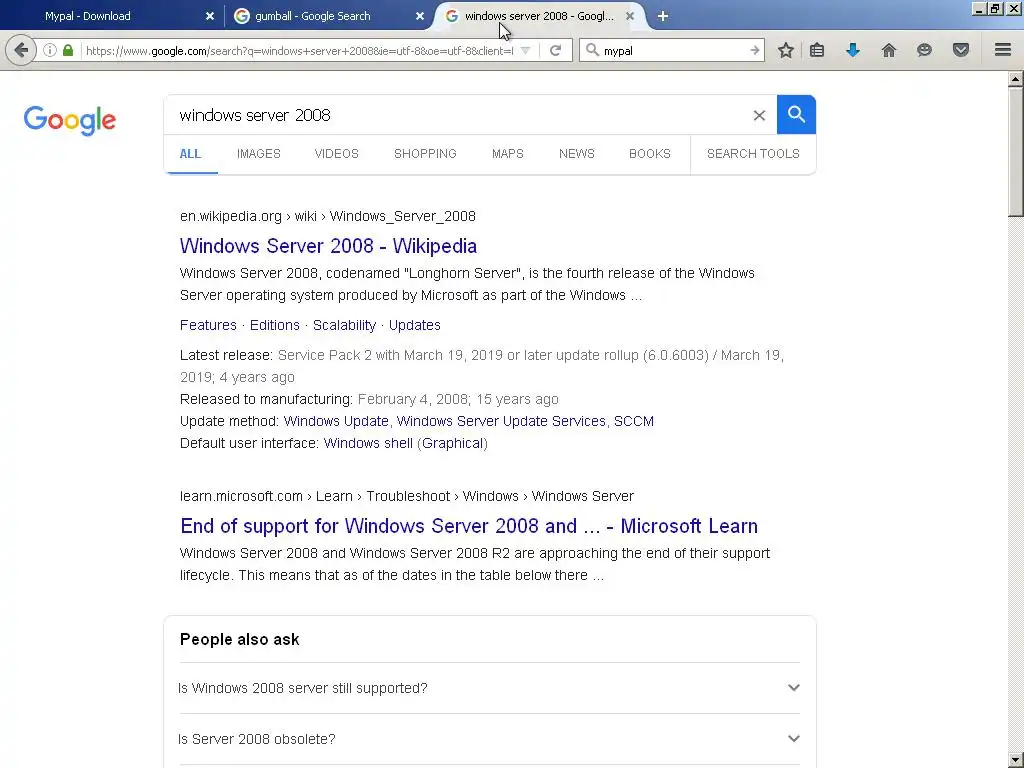The width and height of the screenshot is (1024, 768).
Task: Close the windows server 2008 tab
Action: [x=630, y=16]
